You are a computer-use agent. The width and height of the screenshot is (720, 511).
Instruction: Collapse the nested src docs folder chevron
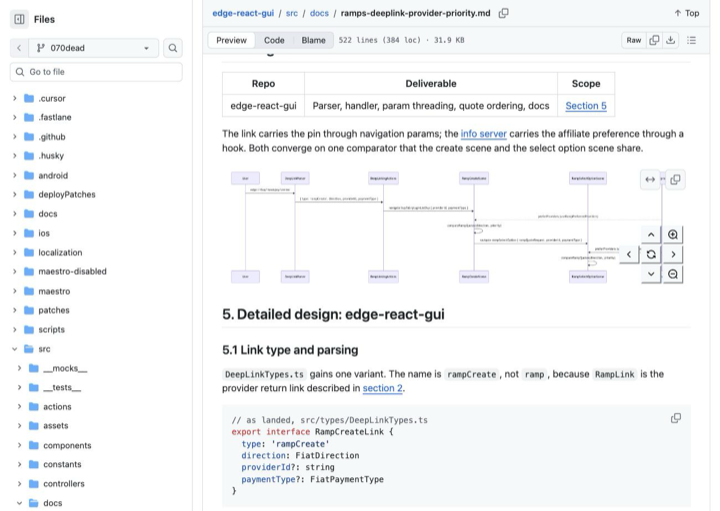tap(19, 503)
